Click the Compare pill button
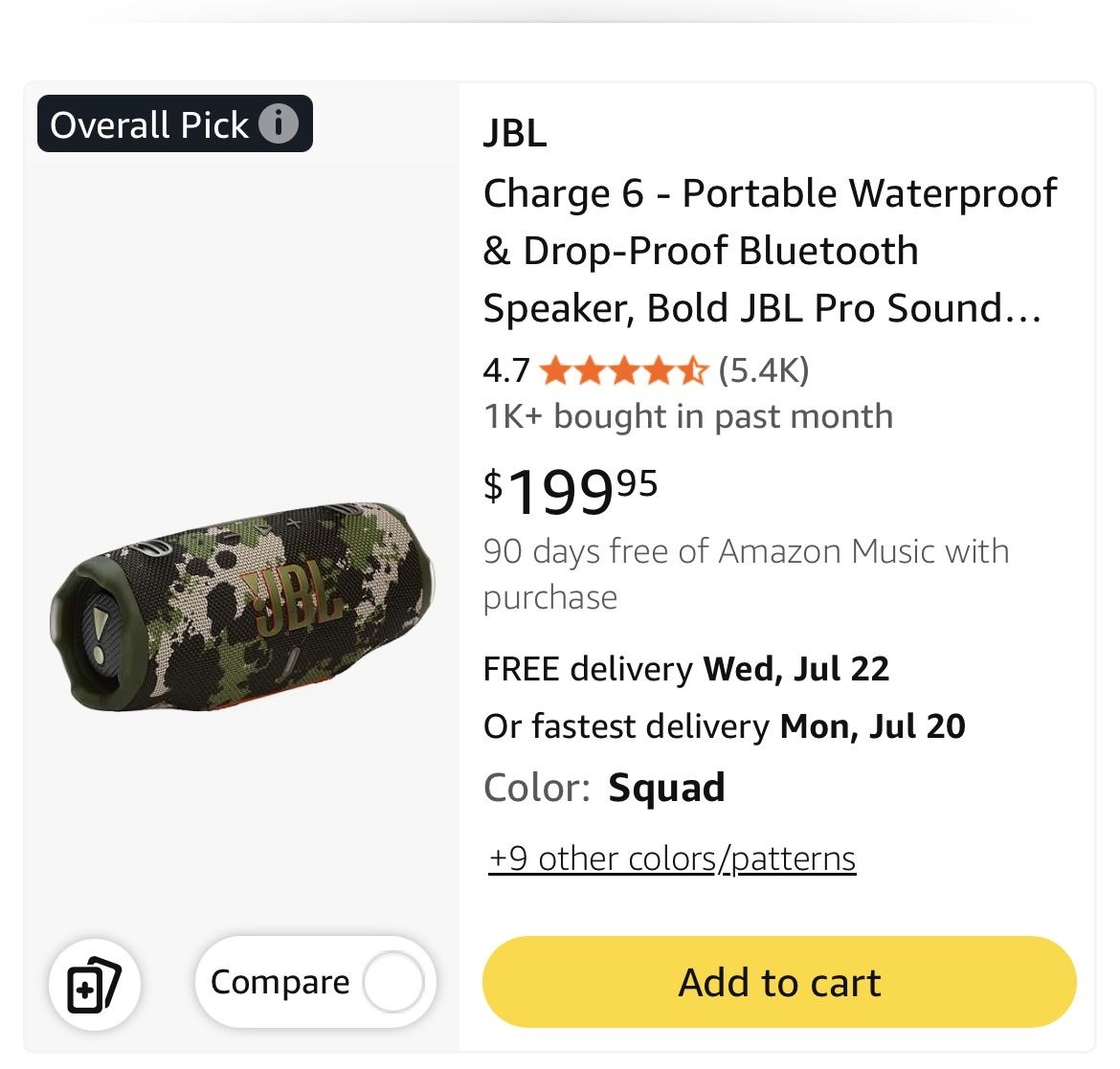 tap(315, 983)
